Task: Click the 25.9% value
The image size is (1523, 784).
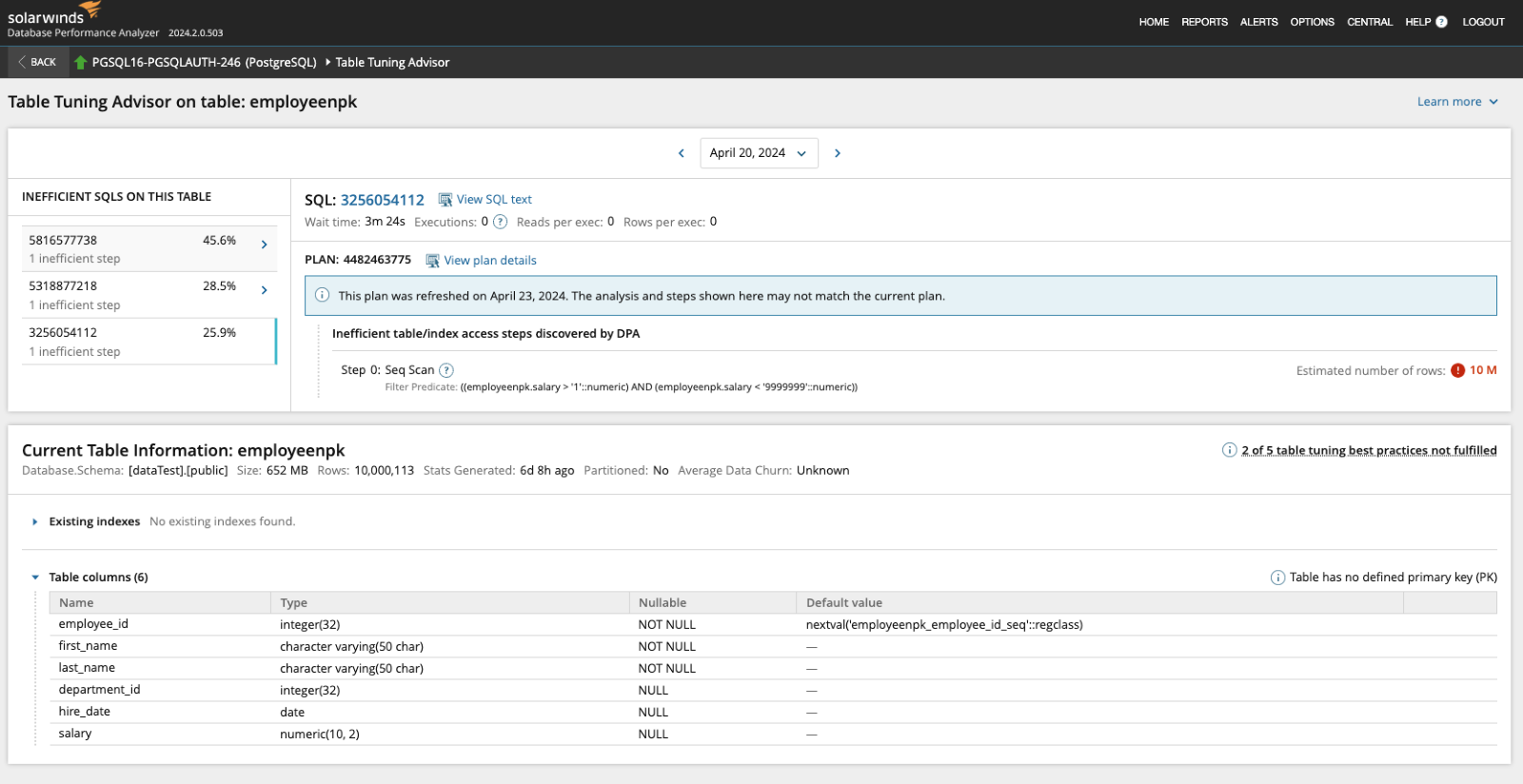Action: tap(219, 333)
